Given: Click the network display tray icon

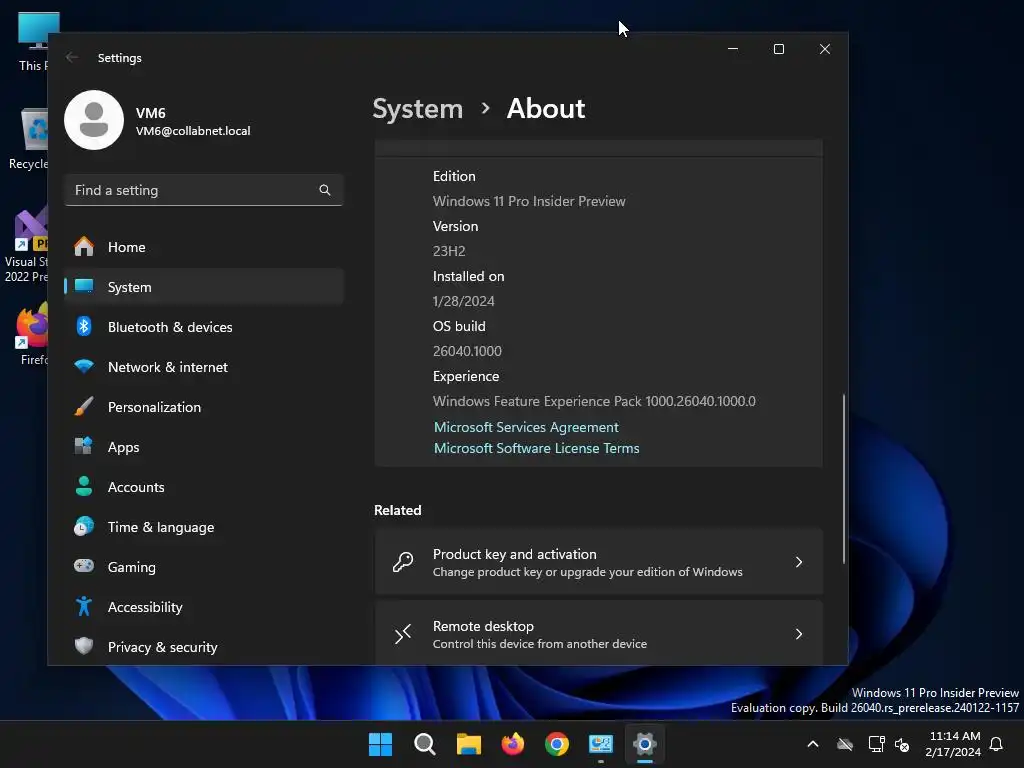Looking at the screenshot, I should (876, 744).
